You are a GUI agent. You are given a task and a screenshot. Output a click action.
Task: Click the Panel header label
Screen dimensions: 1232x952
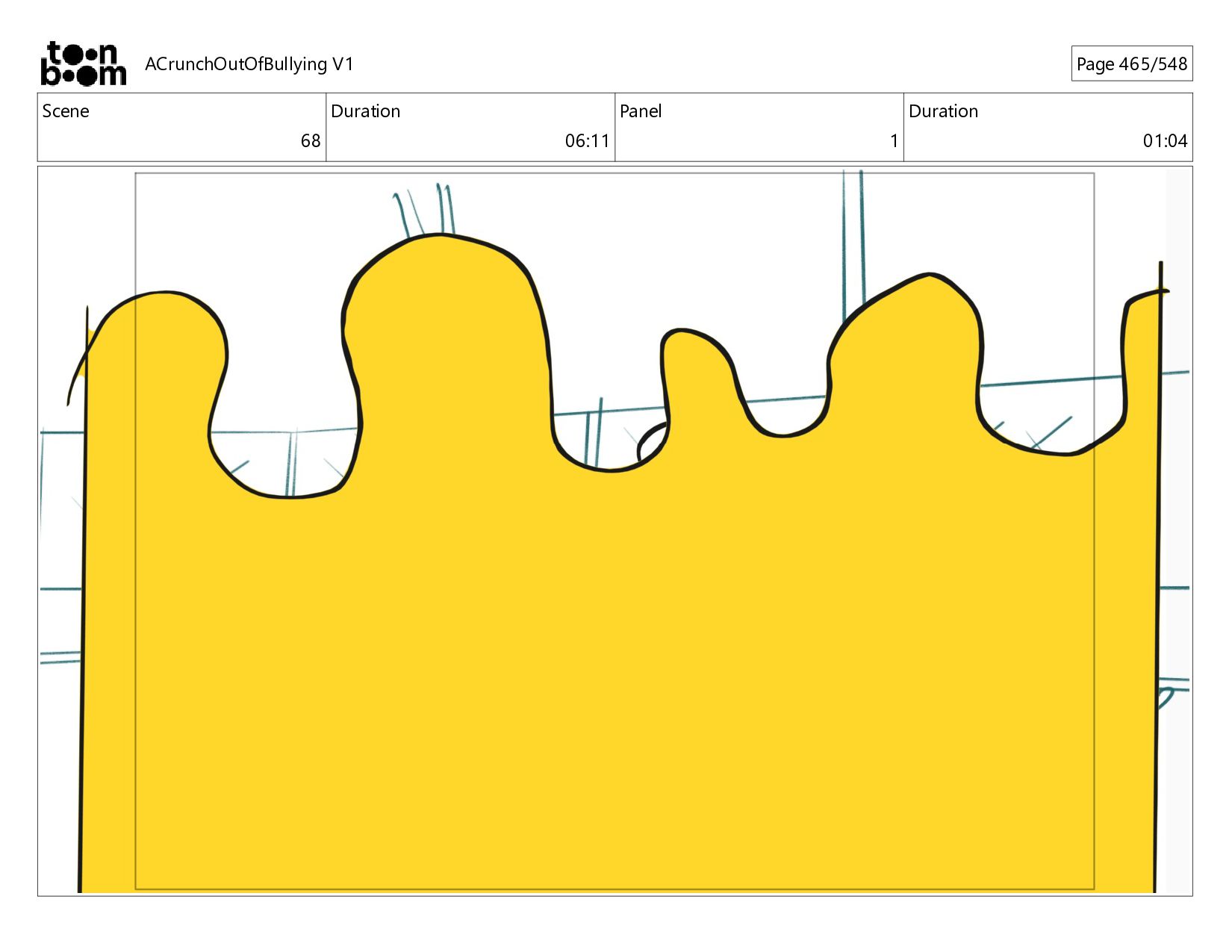click(x=641, y=111)
